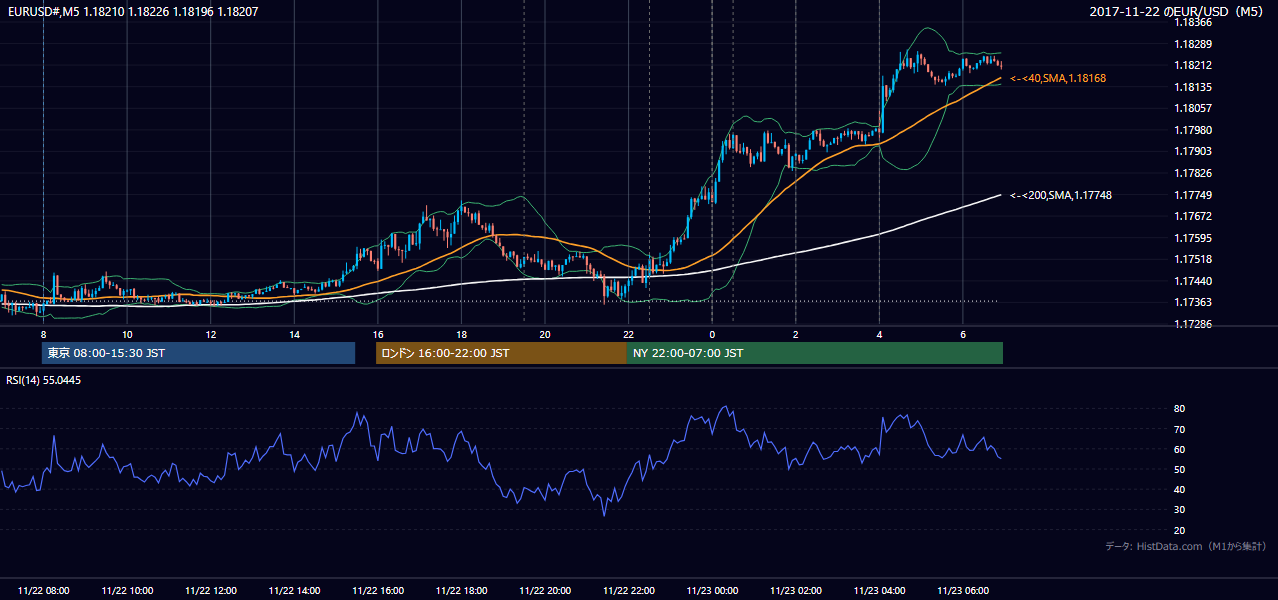The width and height of the screenshot is (1278, 600).
Task: Click hour tick 14 under the price chart
Action: 294,333
